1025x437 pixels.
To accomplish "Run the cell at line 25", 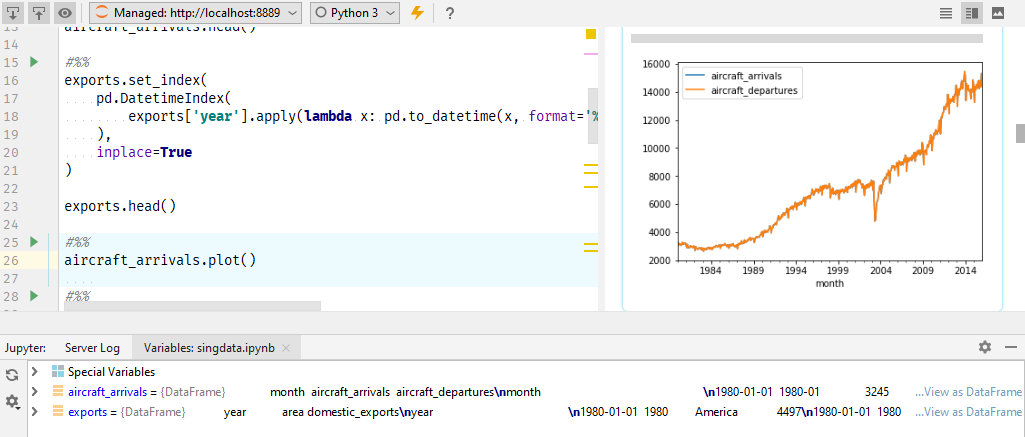I will tap(34, 242).
